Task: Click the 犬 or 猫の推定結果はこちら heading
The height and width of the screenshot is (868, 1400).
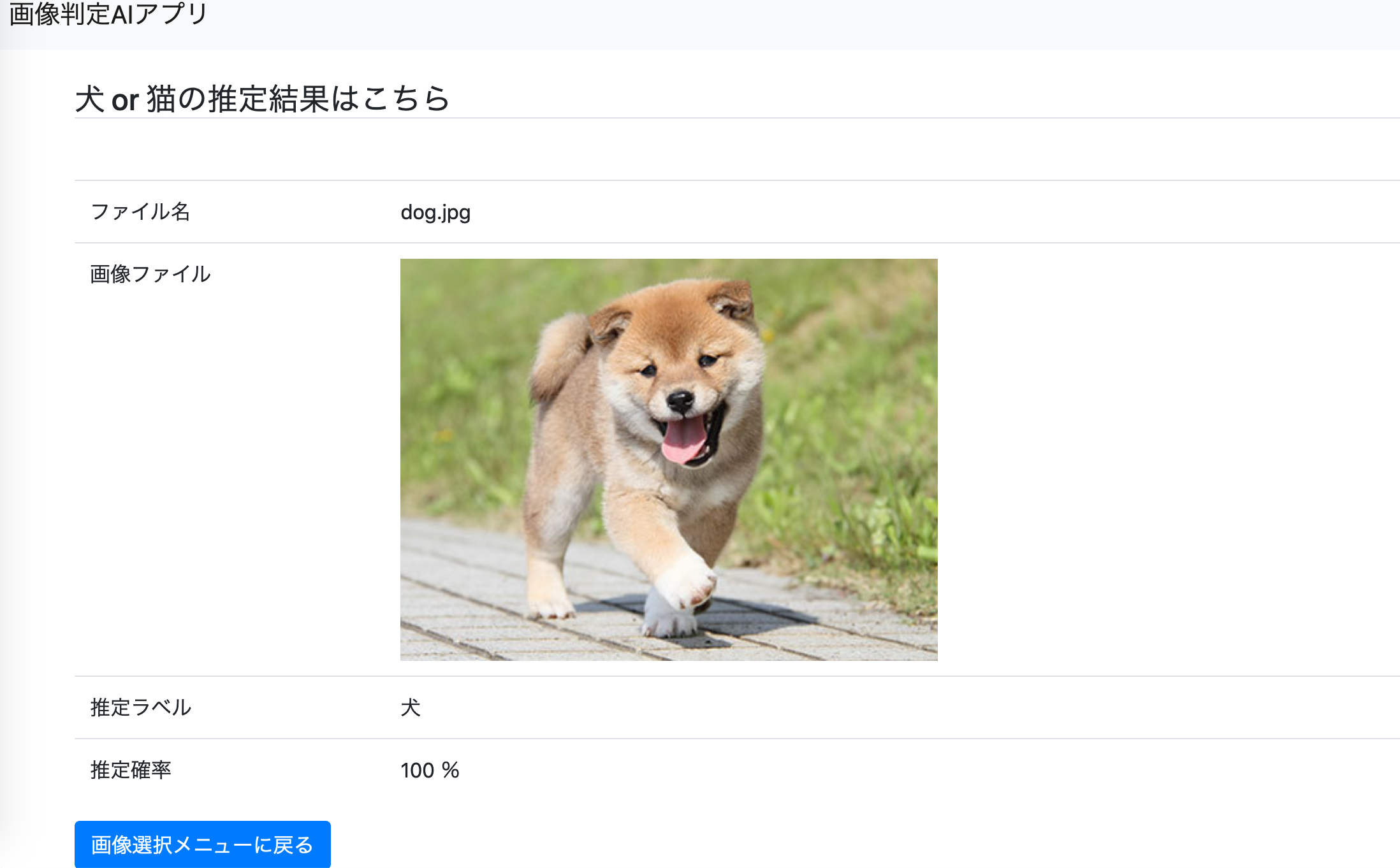Action: tap(262, 99)
